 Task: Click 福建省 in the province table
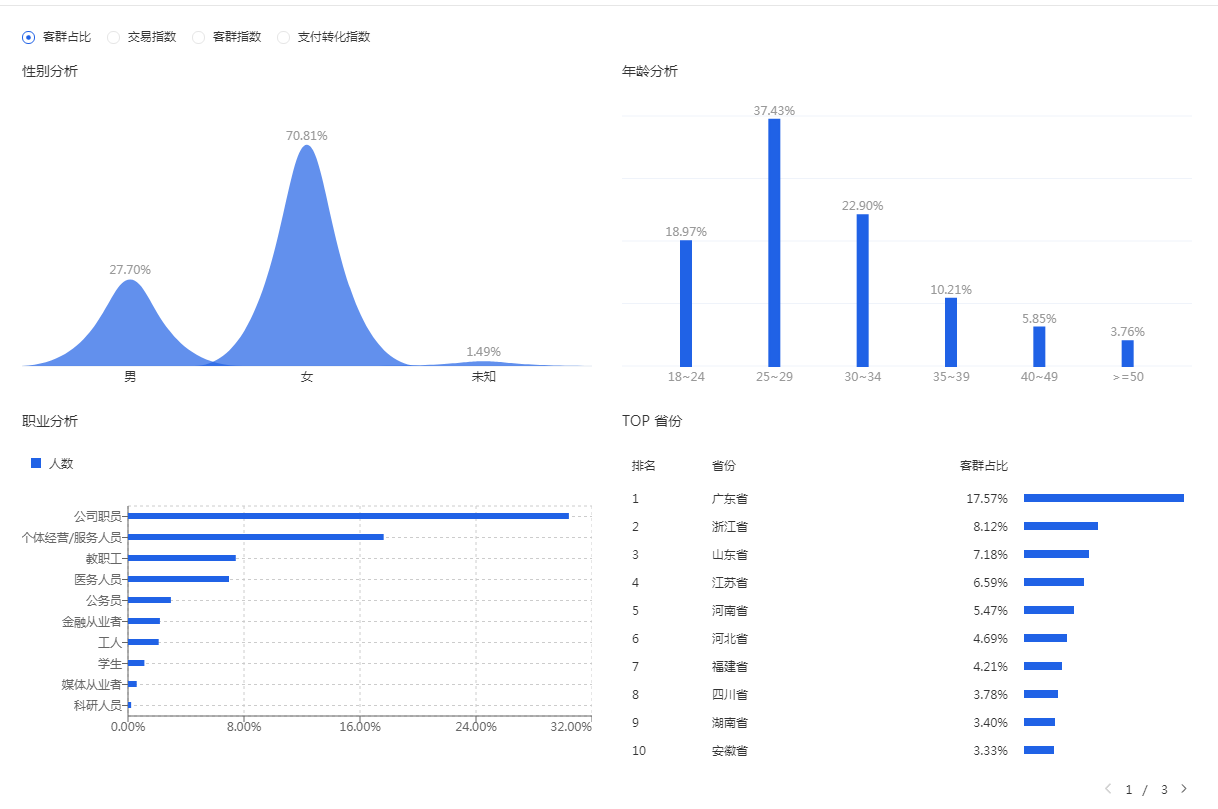(730, 666)
